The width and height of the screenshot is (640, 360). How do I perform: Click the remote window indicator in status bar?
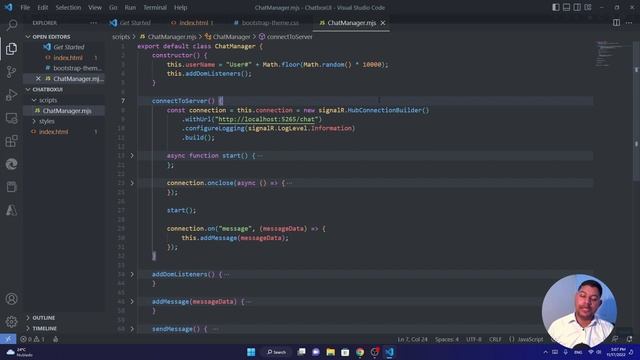pos(8,339)
